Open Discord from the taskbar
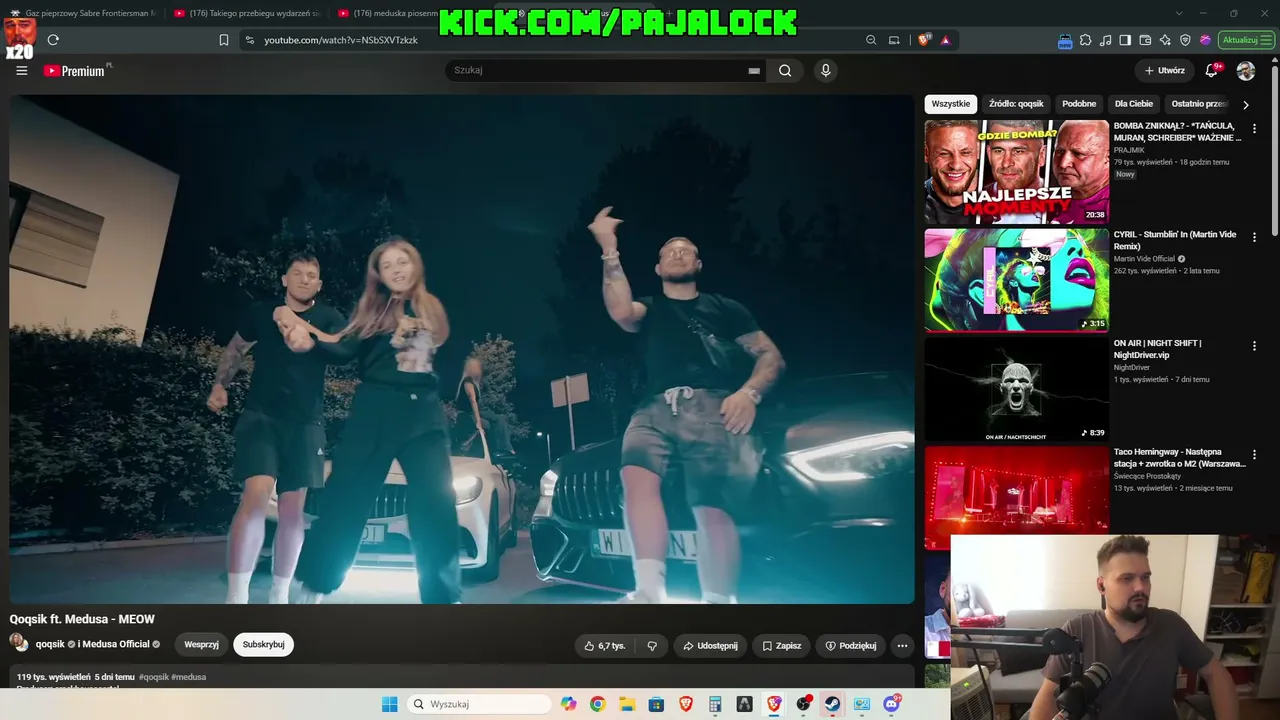This screenshot has width=1280, height=720. pos(891,704)
